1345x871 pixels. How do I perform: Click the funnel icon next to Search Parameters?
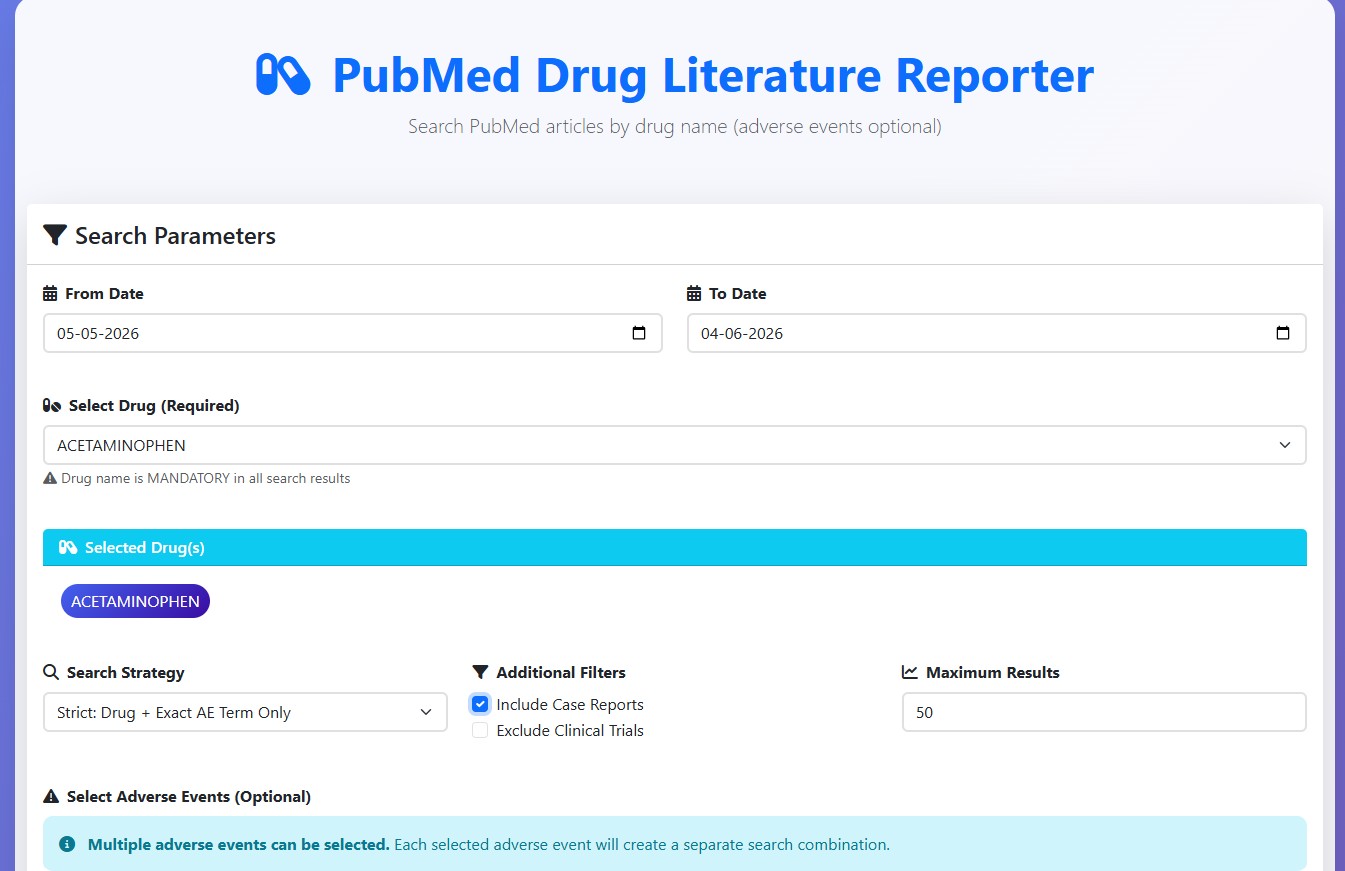(x=55, y=236)
